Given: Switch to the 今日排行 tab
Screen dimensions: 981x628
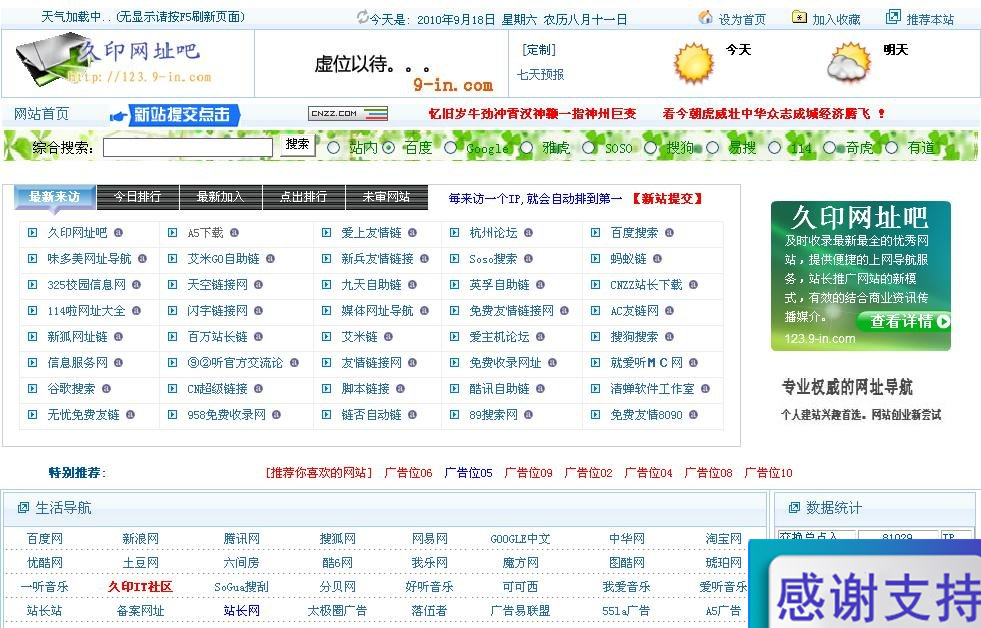Looking at the screenshot, I should pyautogui.click(x=138, y=197).
